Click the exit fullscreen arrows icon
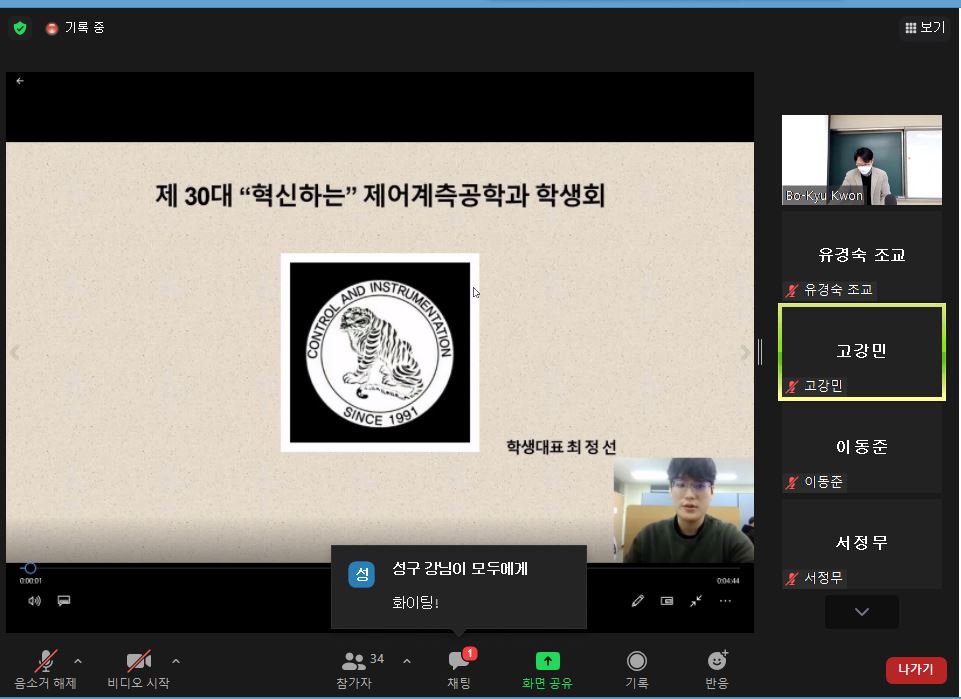961x699 pixels. pyautogui.click(x=696, y=601)
